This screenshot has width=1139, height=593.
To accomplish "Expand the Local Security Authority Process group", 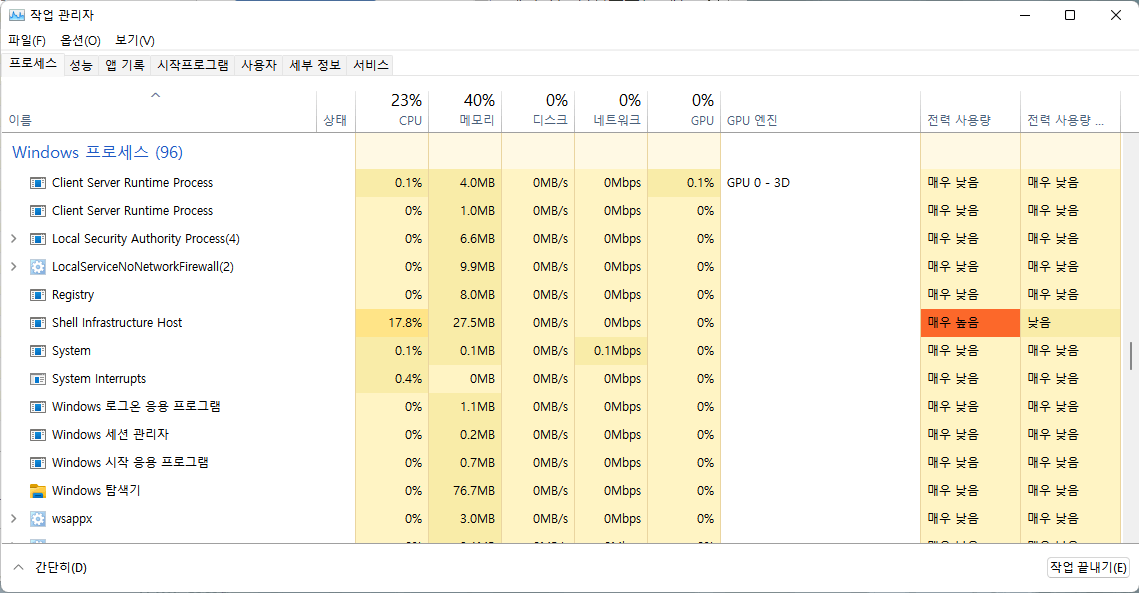I will coord(13,238).
